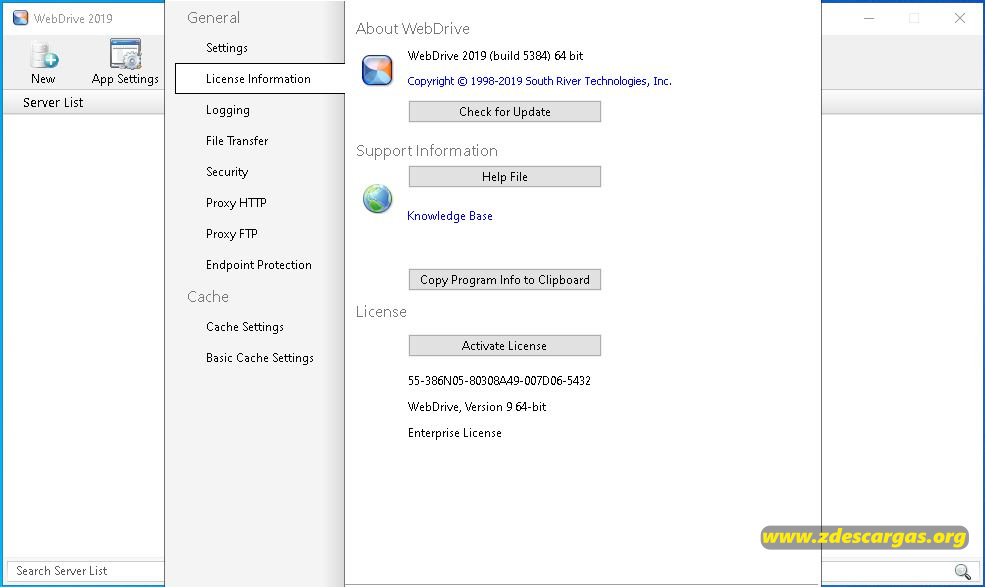This screenshot has height=587, width=985.
Task: Open App Settings from the toolbar
Action: tap(125, 62)
